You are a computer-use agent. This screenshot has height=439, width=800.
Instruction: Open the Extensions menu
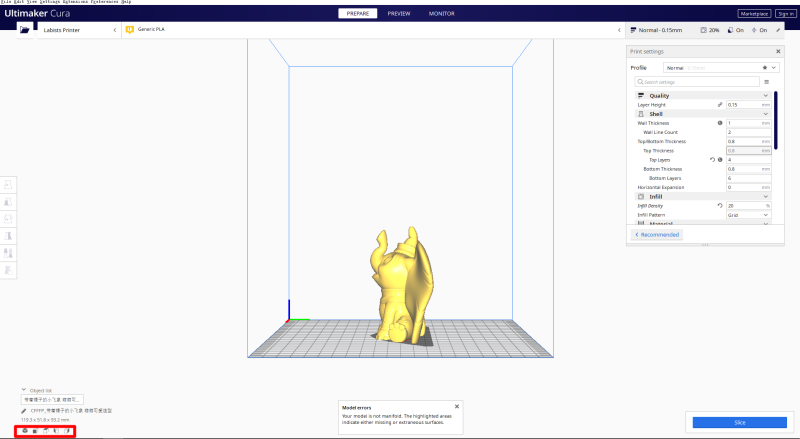tap(75, 2)
